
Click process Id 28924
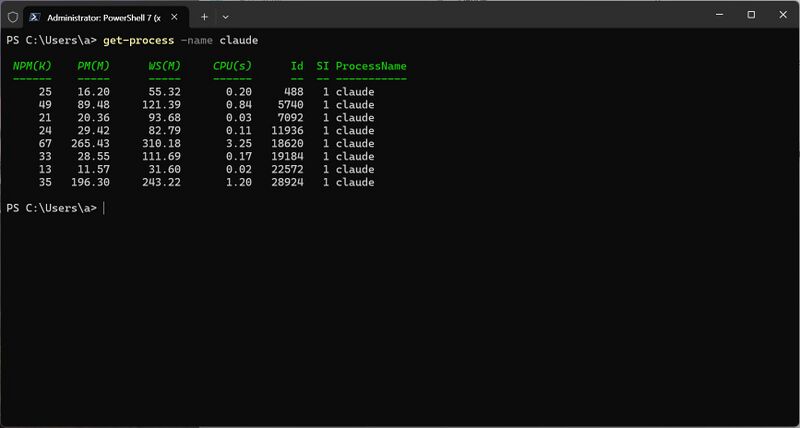287,182
